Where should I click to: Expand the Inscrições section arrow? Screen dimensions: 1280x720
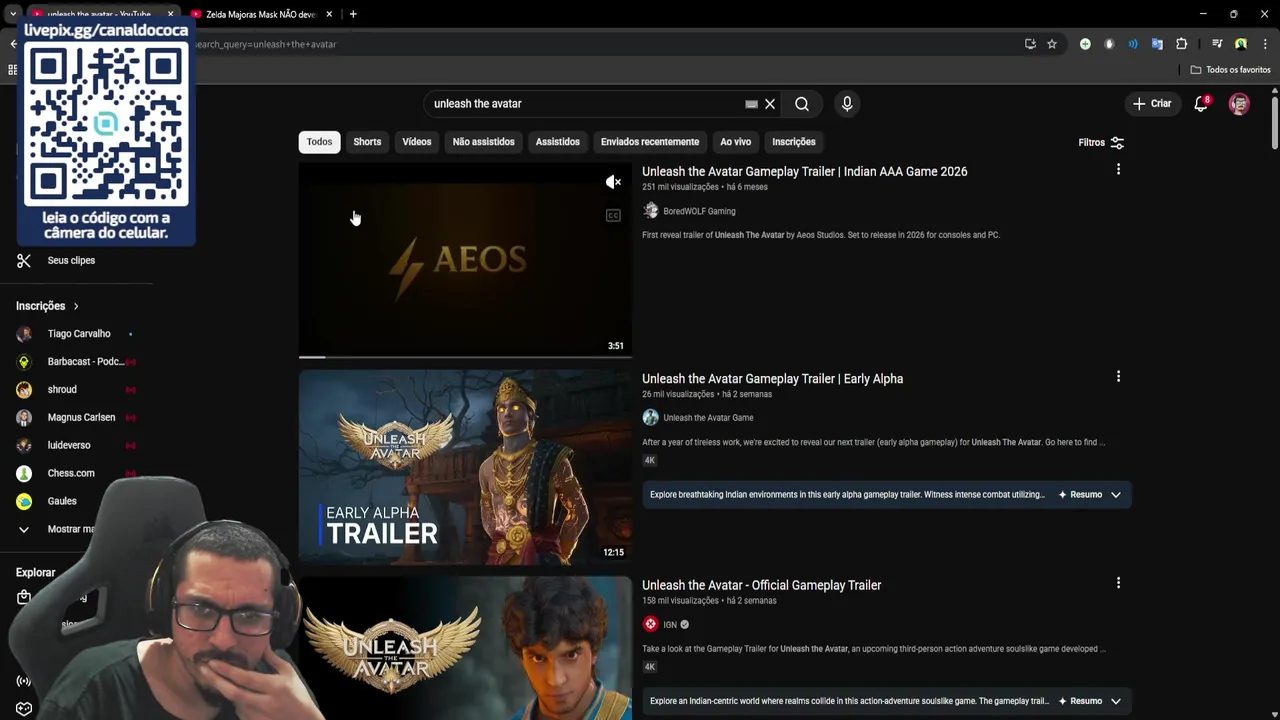75,306
